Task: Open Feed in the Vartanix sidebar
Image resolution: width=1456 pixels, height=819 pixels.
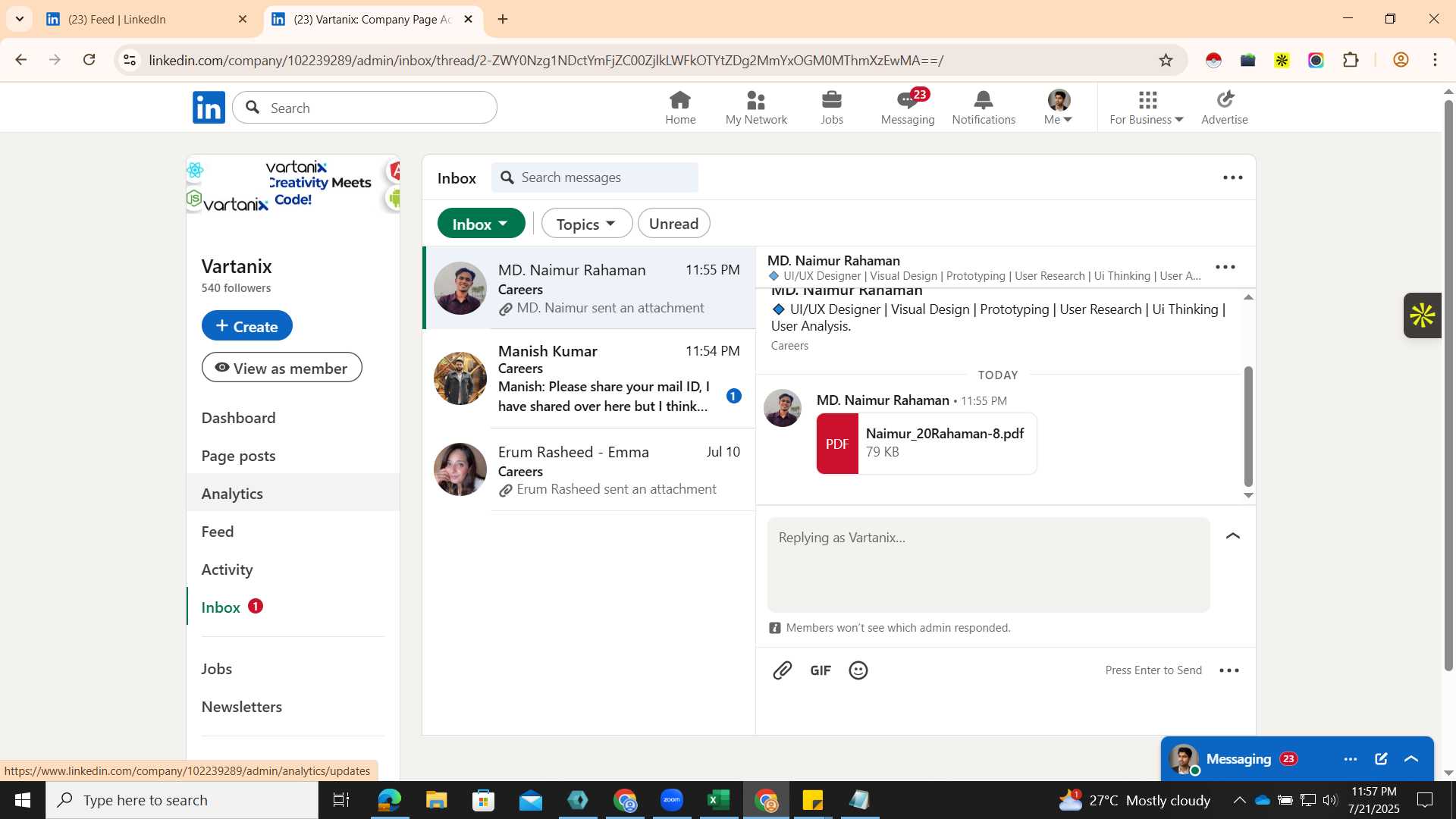Action: [218, 532]
